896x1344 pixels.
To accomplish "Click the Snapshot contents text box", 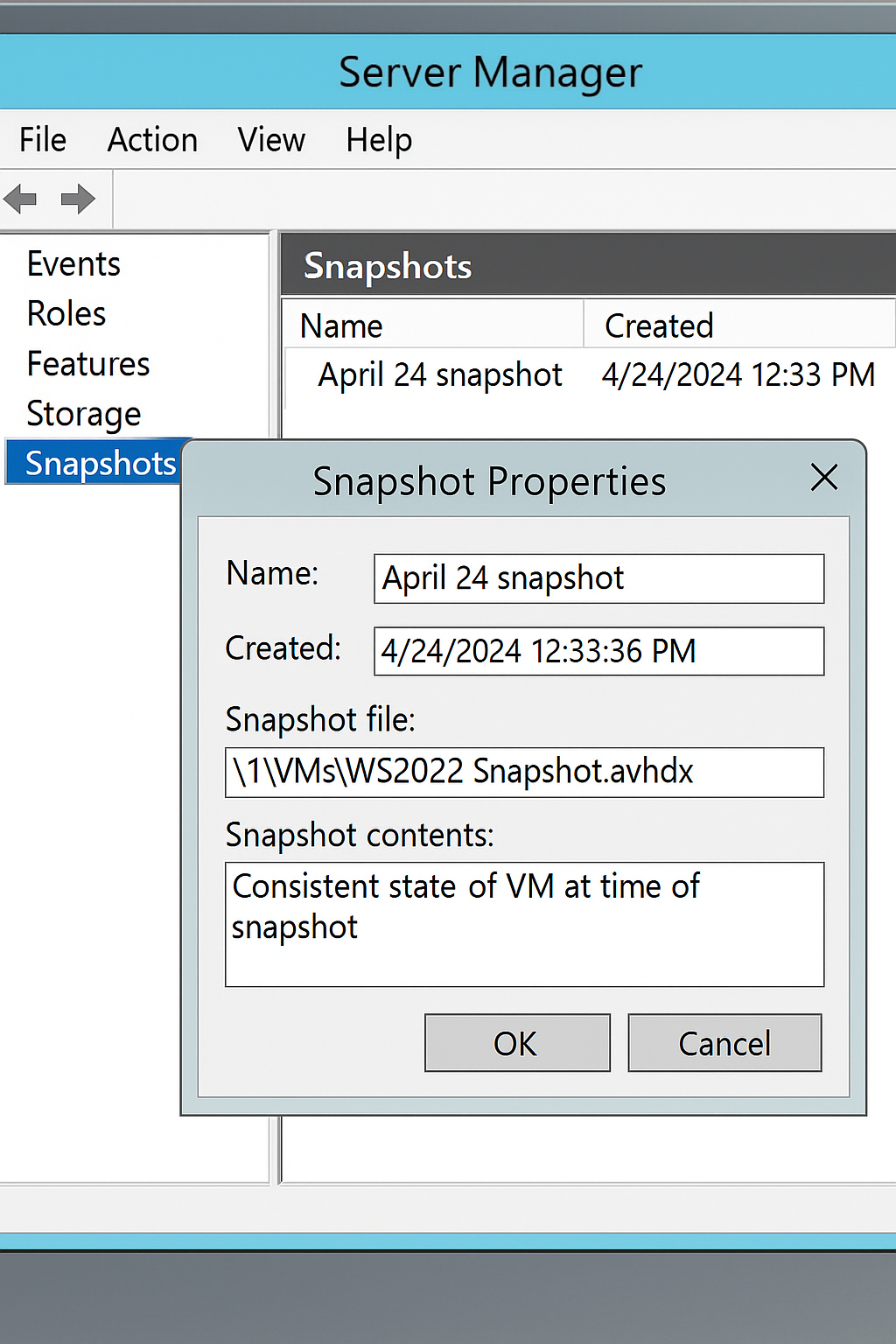I will pyautogui.click(x=525, y=924).
